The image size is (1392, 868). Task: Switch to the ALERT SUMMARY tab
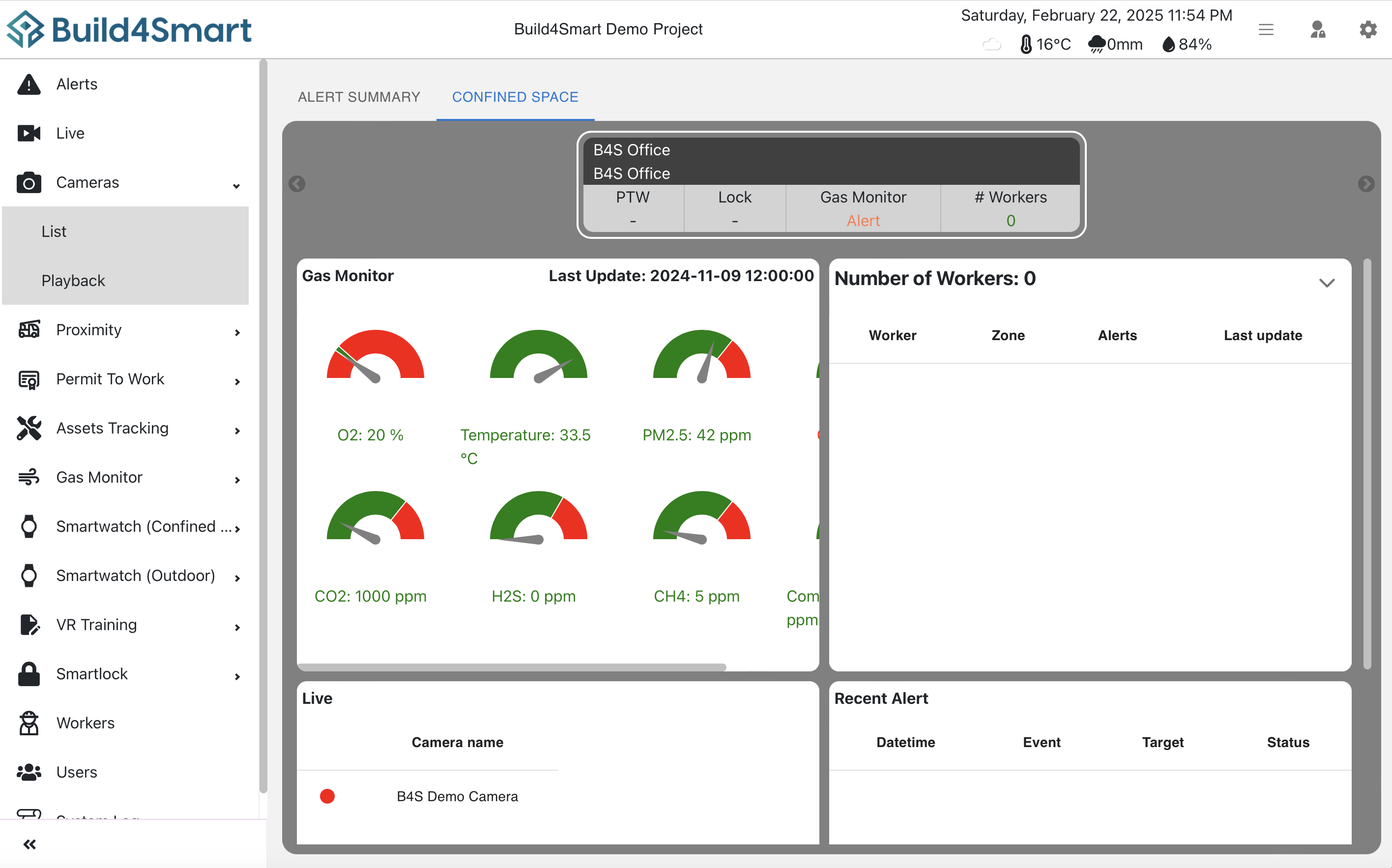coord(358,97)
